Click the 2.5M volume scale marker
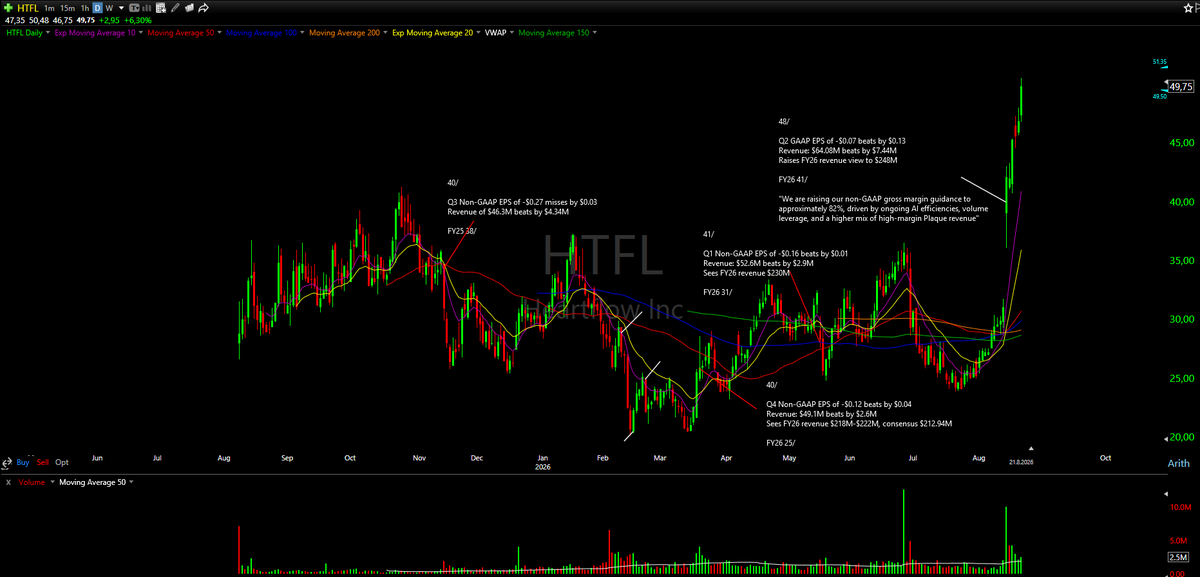The image size is (1200, 577). coord(1177,556)
